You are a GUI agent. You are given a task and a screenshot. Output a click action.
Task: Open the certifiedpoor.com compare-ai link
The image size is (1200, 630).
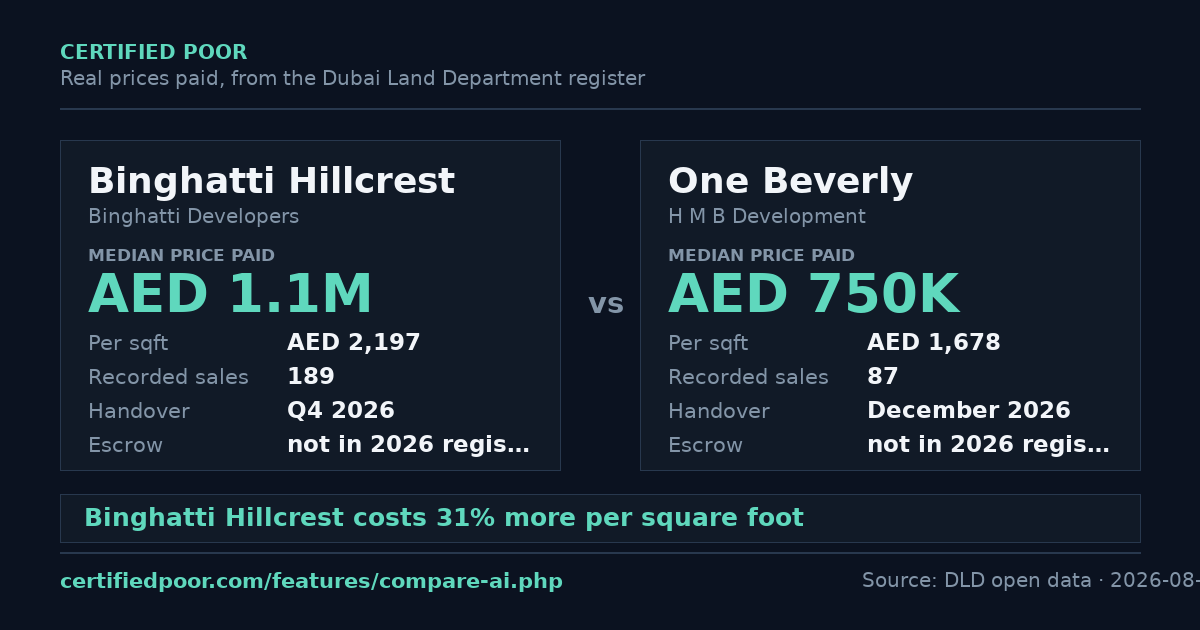coord(311,581)
